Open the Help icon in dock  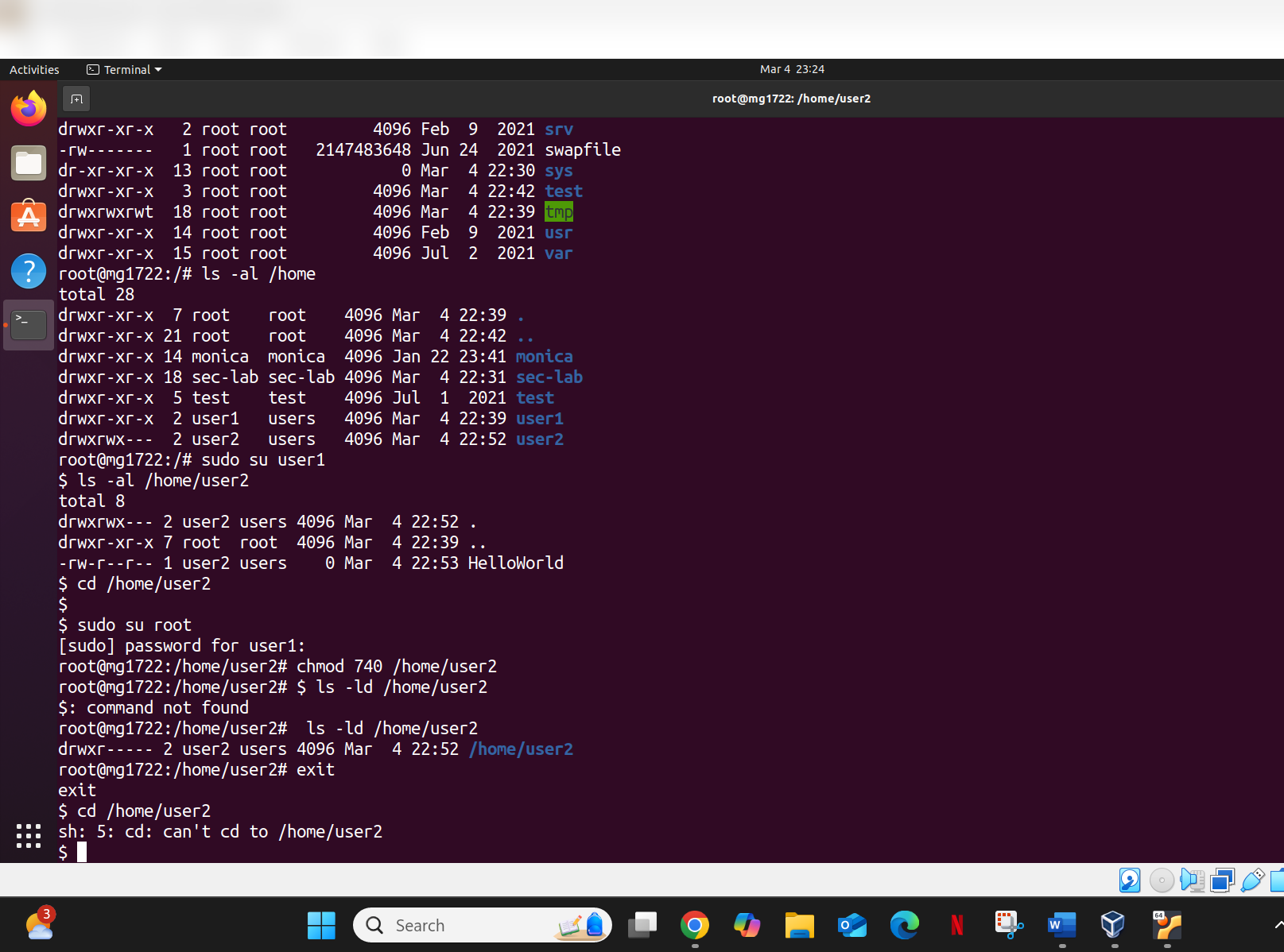tap(29, 271)
